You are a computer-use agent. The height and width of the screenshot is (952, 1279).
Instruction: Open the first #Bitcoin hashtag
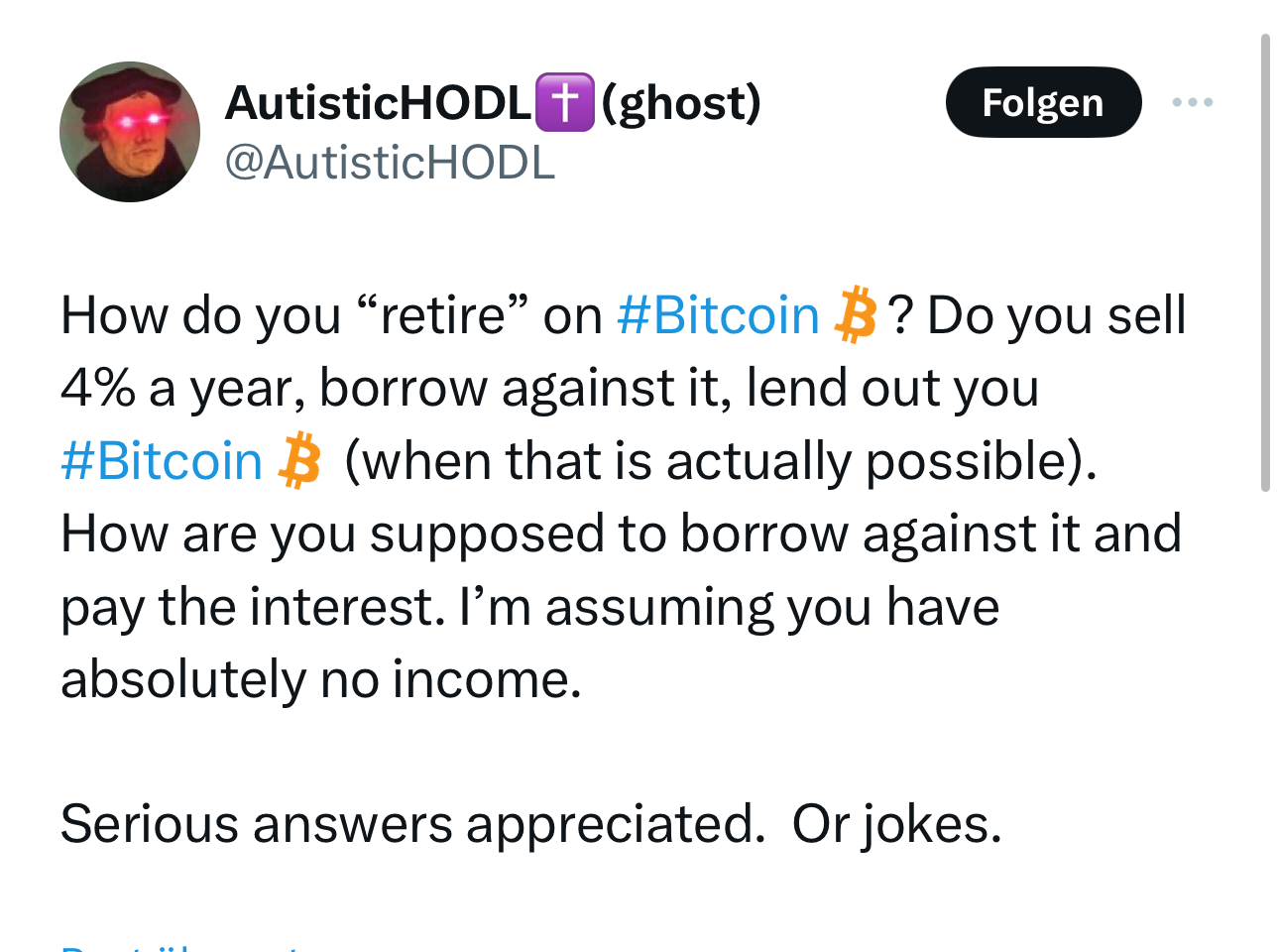click(x=718, y=315)
